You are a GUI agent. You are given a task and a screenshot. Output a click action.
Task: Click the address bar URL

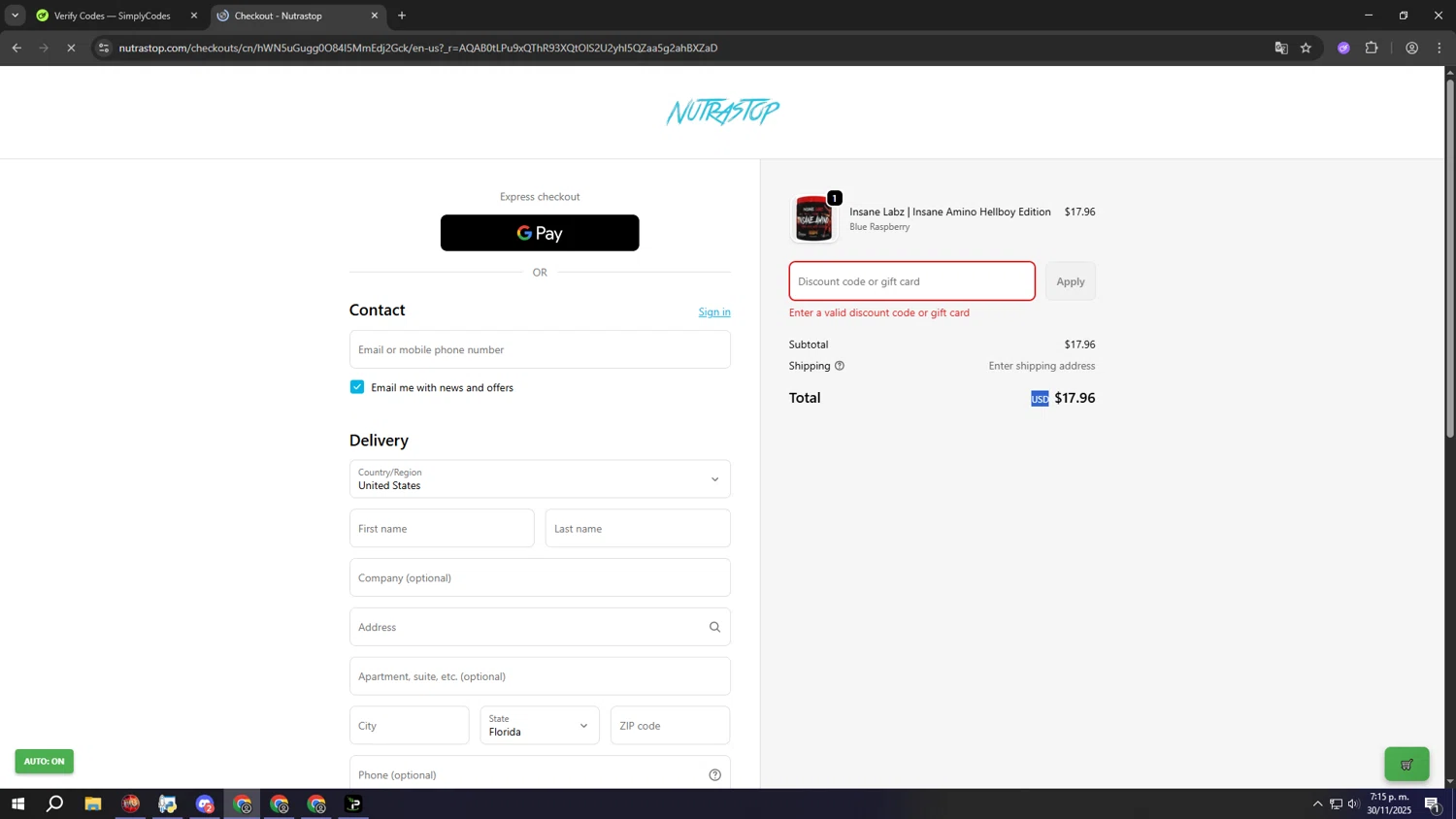[x=418, y=48]
